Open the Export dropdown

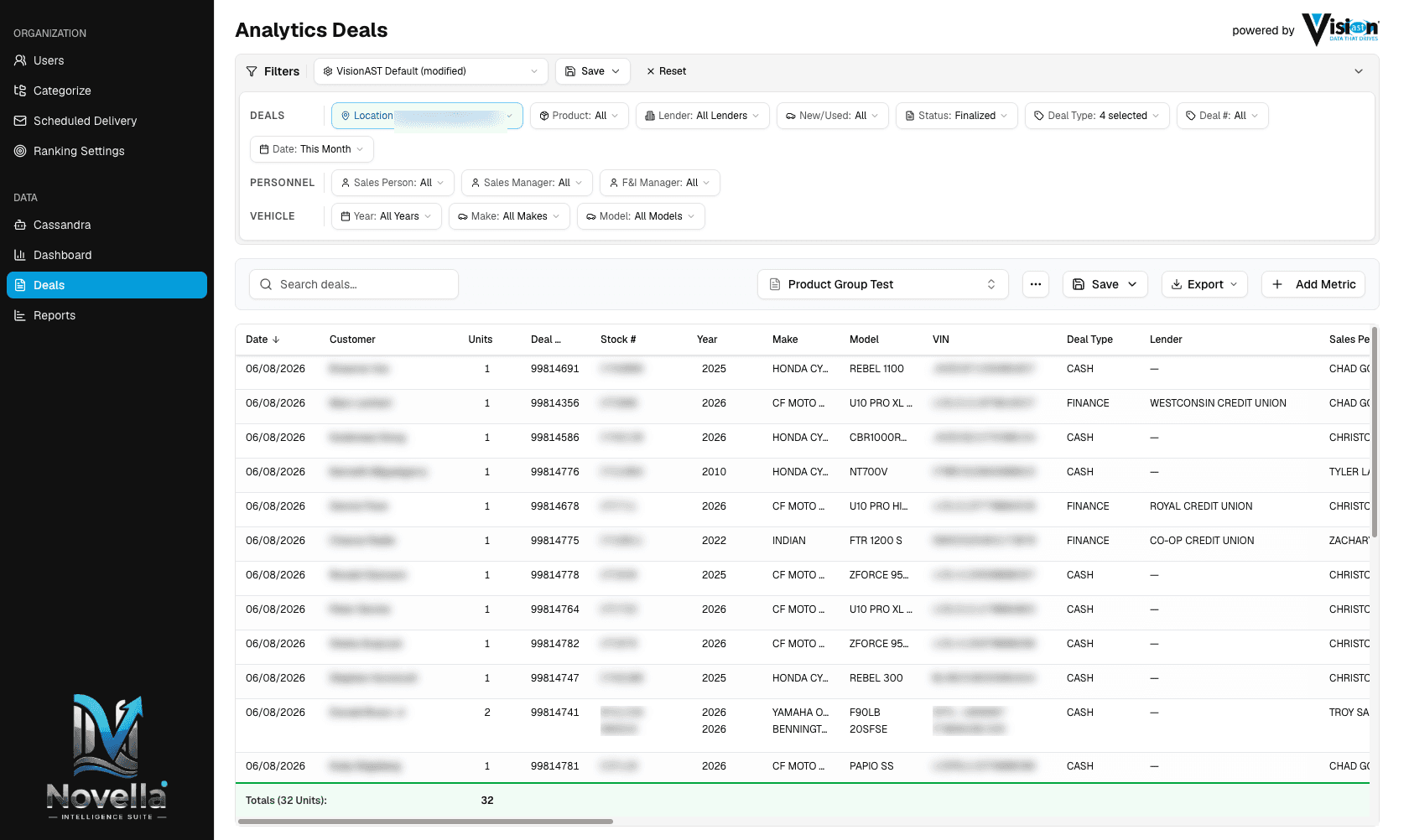click(x=1204, y=284)
